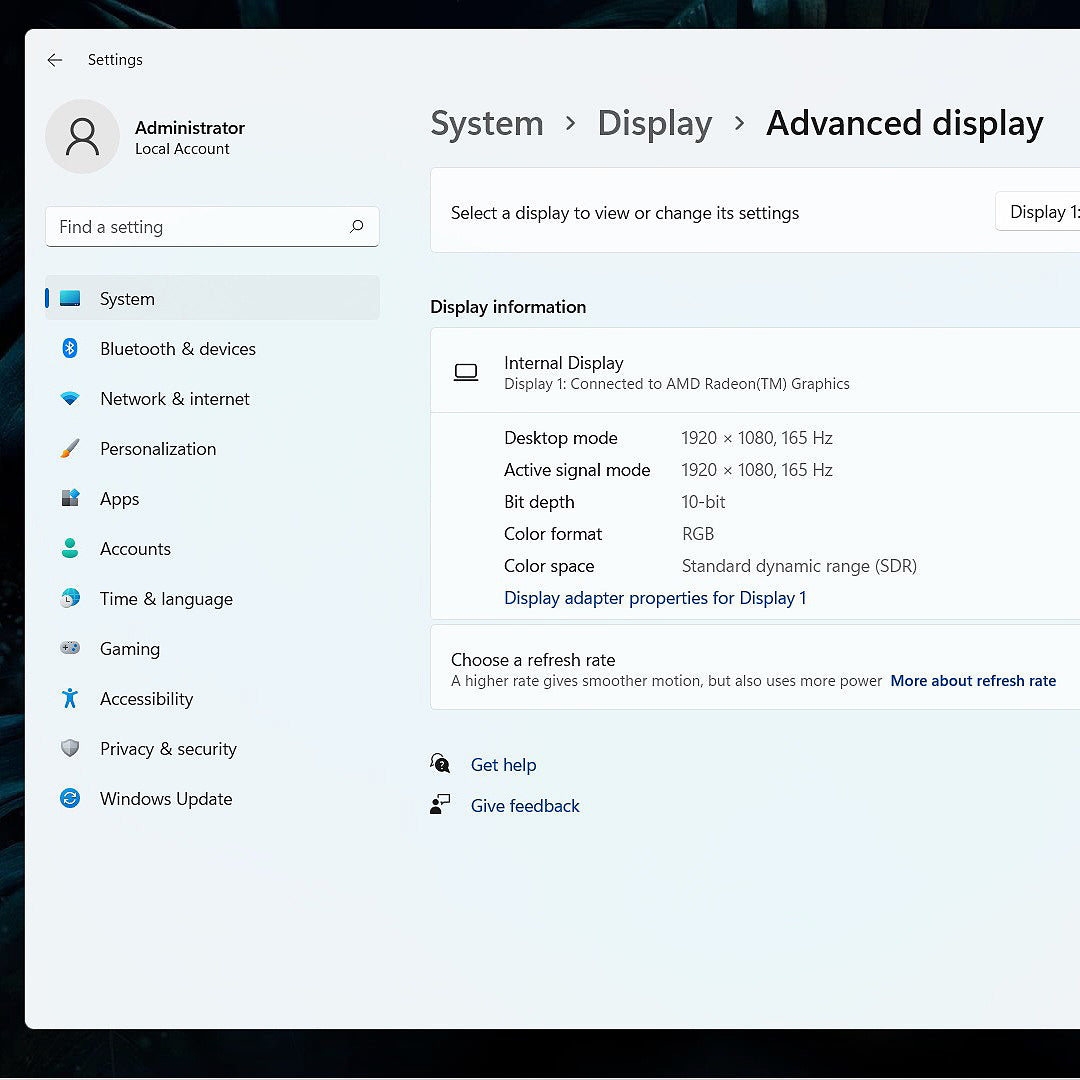Expand the Display 1 selection dropdown
The width and height of the screenshot is (1080, 1080).
pos(1040,212)
